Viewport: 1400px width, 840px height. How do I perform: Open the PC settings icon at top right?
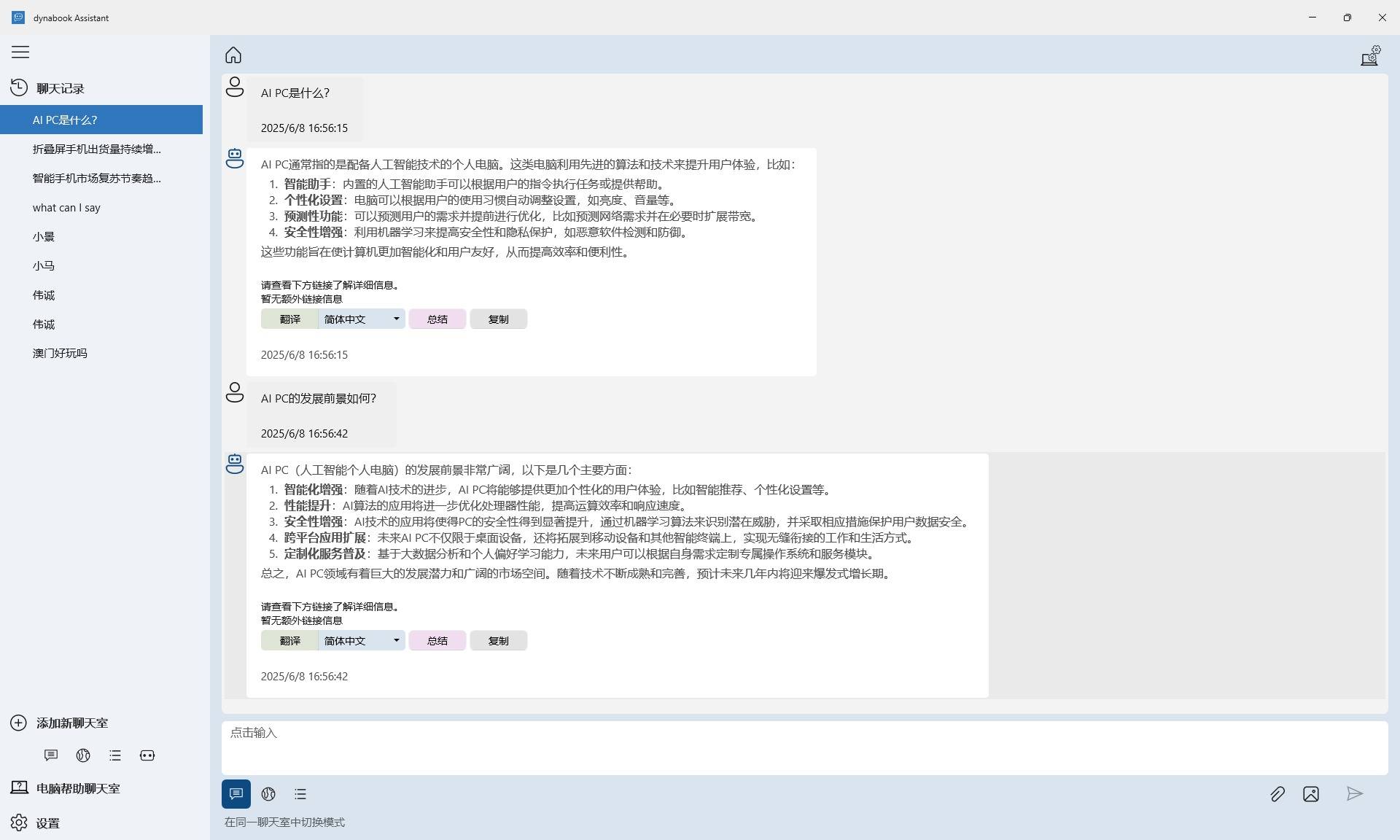1370,55
